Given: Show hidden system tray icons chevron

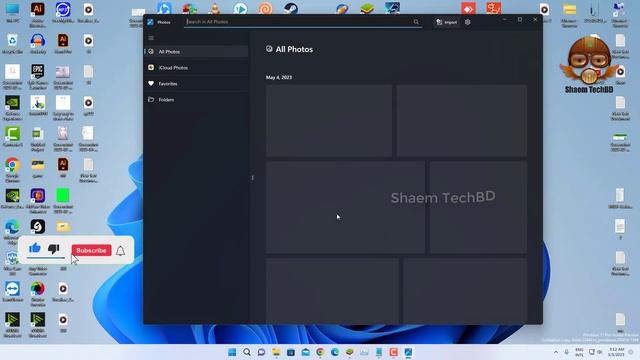Looking at the screenshot, I should 556,352.
